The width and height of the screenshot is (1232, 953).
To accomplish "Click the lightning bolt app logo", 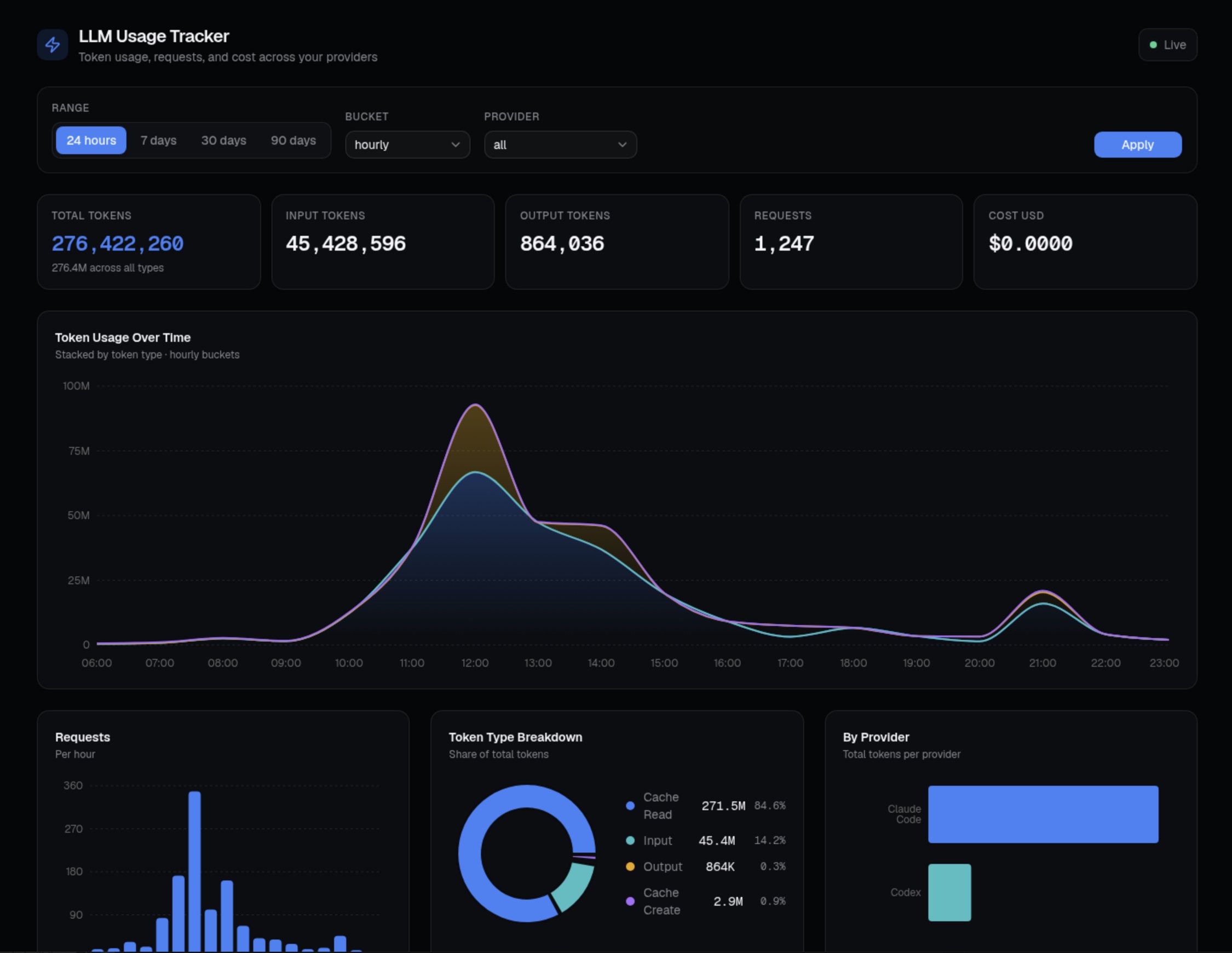I will coord(53,44).
